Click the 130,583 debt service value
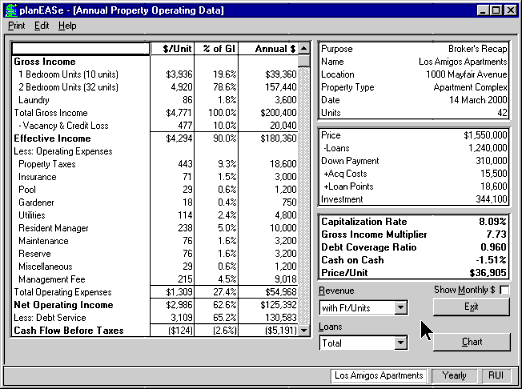 pos(280,318)
